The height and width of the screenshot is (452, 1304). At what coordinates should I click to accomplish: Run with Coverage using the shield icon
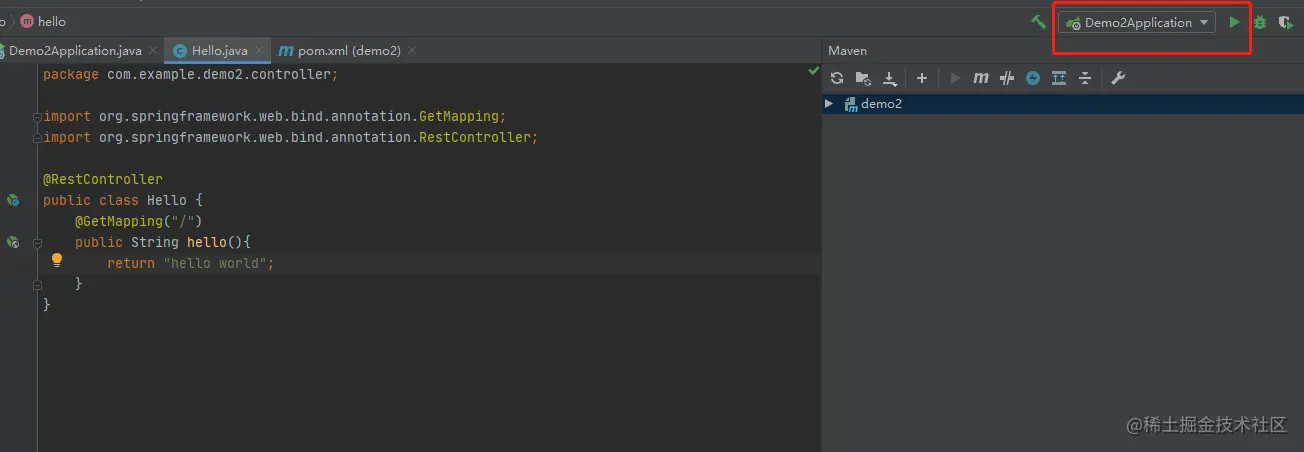1286,22
